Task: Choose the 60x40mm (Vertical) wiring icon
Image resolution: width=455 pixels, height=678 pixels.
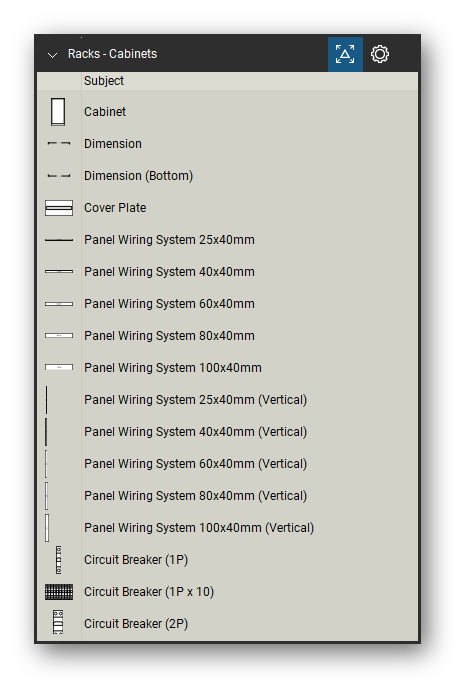Action: click(x=46, y=464)
